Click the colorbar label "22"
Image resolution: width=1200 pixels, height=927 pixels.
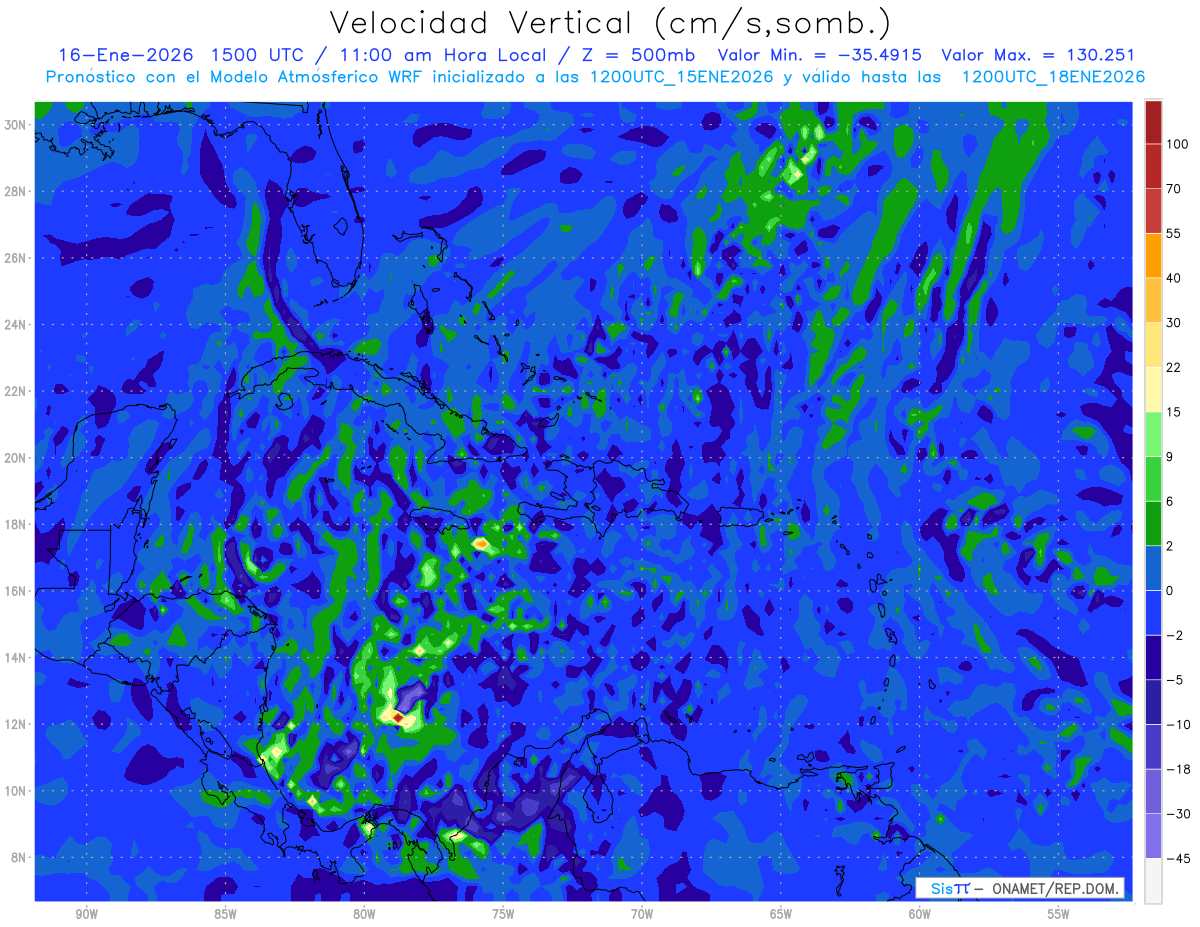(x=1174, y=367)
